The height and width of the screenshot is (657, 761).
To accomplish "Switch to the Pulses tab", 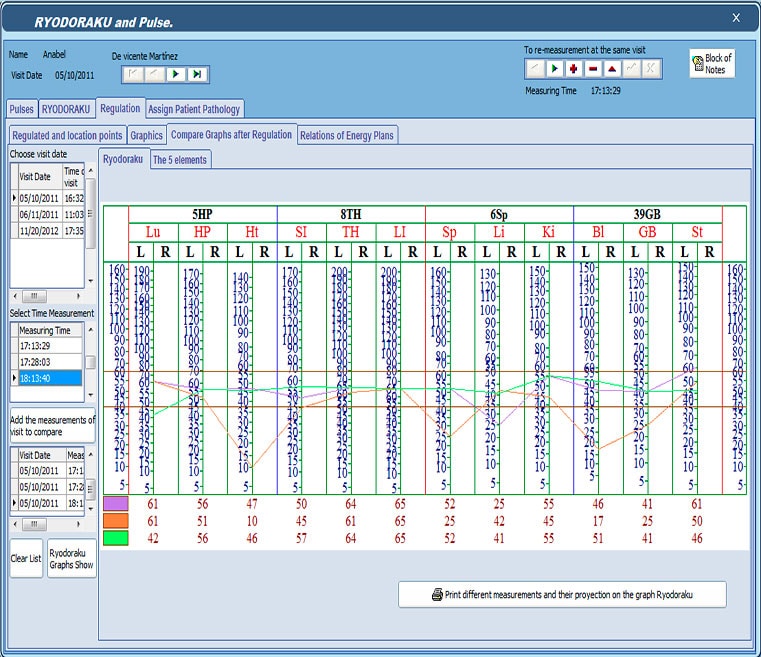I will (x=21, y=109).
